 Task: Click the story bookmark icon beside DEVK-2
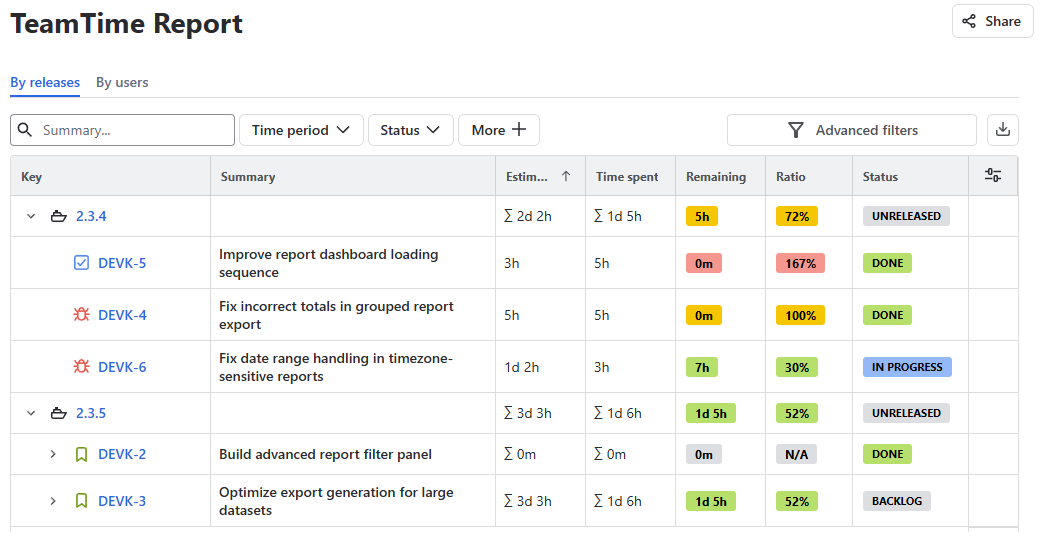(x=82, y=454)
